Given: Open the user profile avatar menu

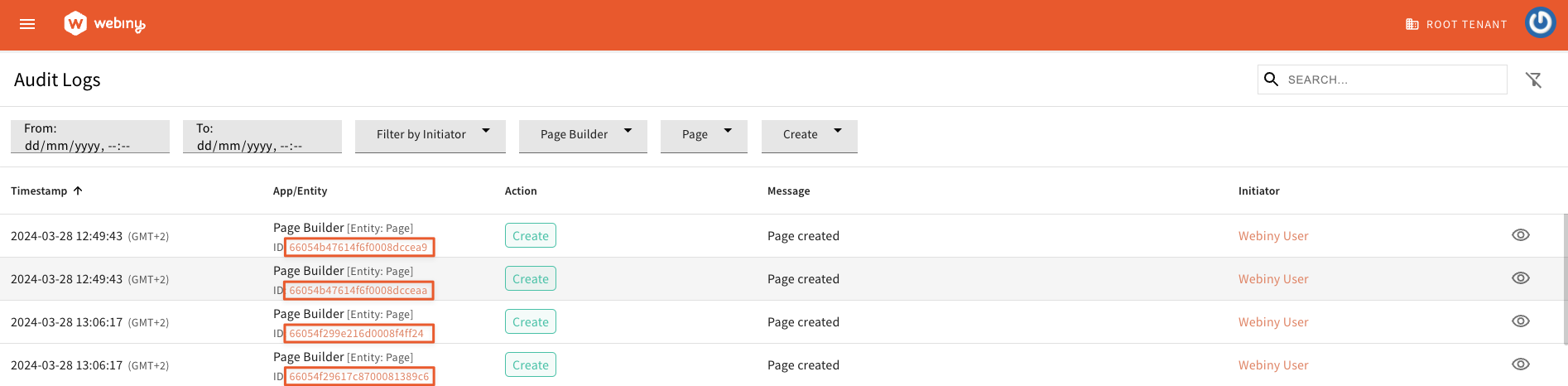Looking at the screenshot, I should coord(1540,23).
